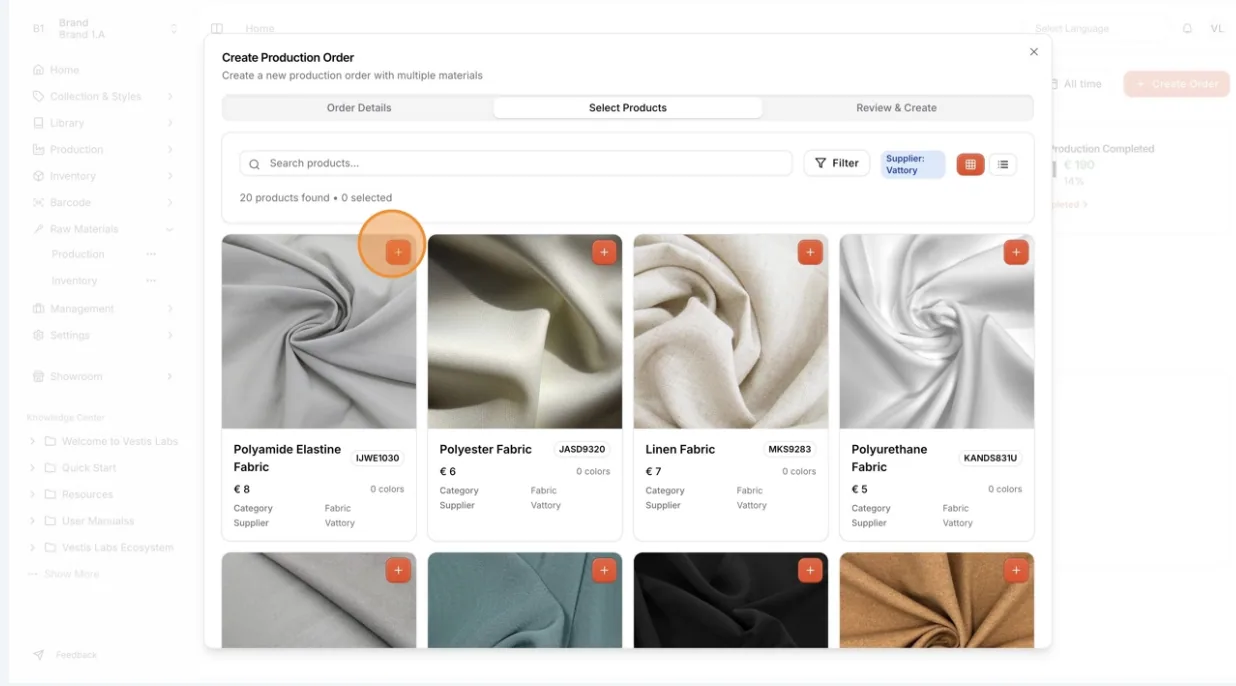Switch to list view of products

(1003, 164)
